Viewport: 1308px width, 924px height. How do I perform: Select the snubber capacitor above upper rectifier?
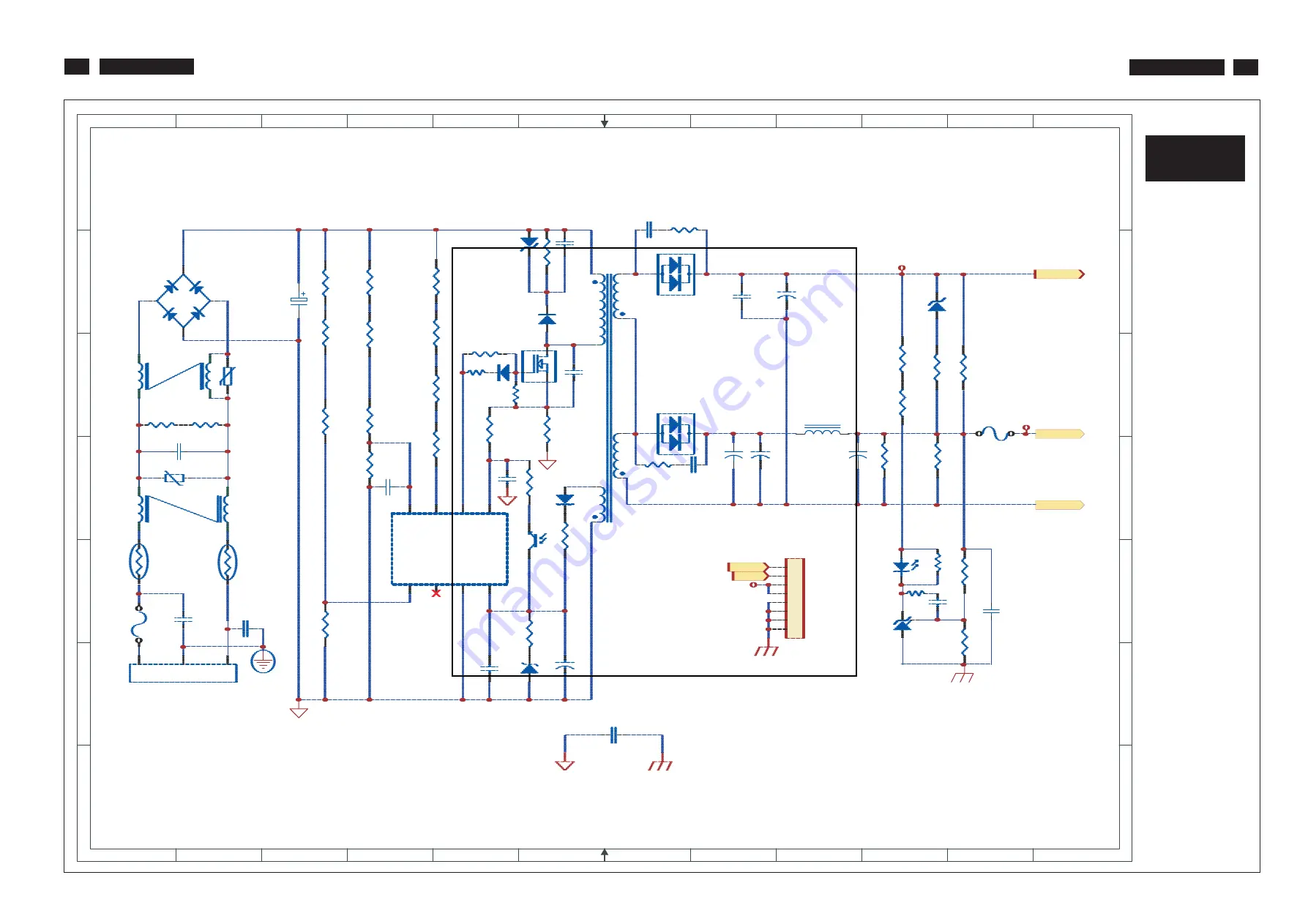click(x=649, y=230)
